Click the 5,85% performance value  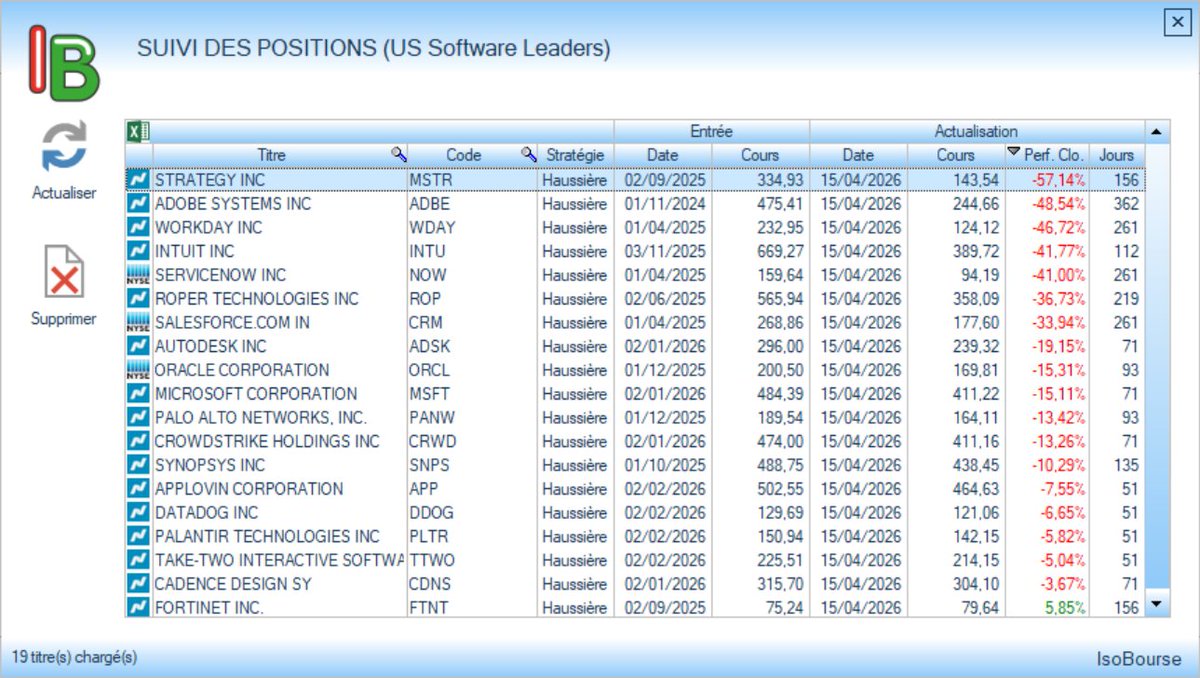coord(1065,607)
